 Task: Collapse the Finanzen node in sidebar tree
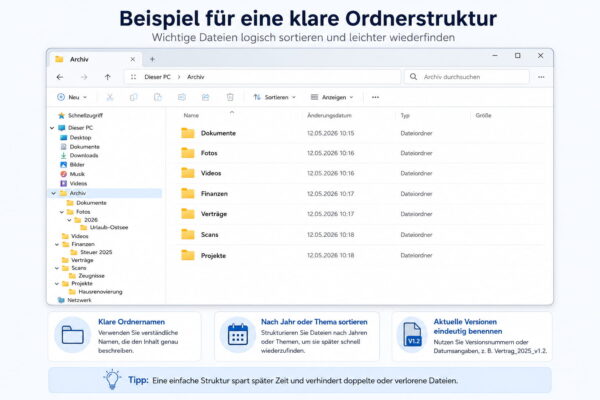pos(57,244)
